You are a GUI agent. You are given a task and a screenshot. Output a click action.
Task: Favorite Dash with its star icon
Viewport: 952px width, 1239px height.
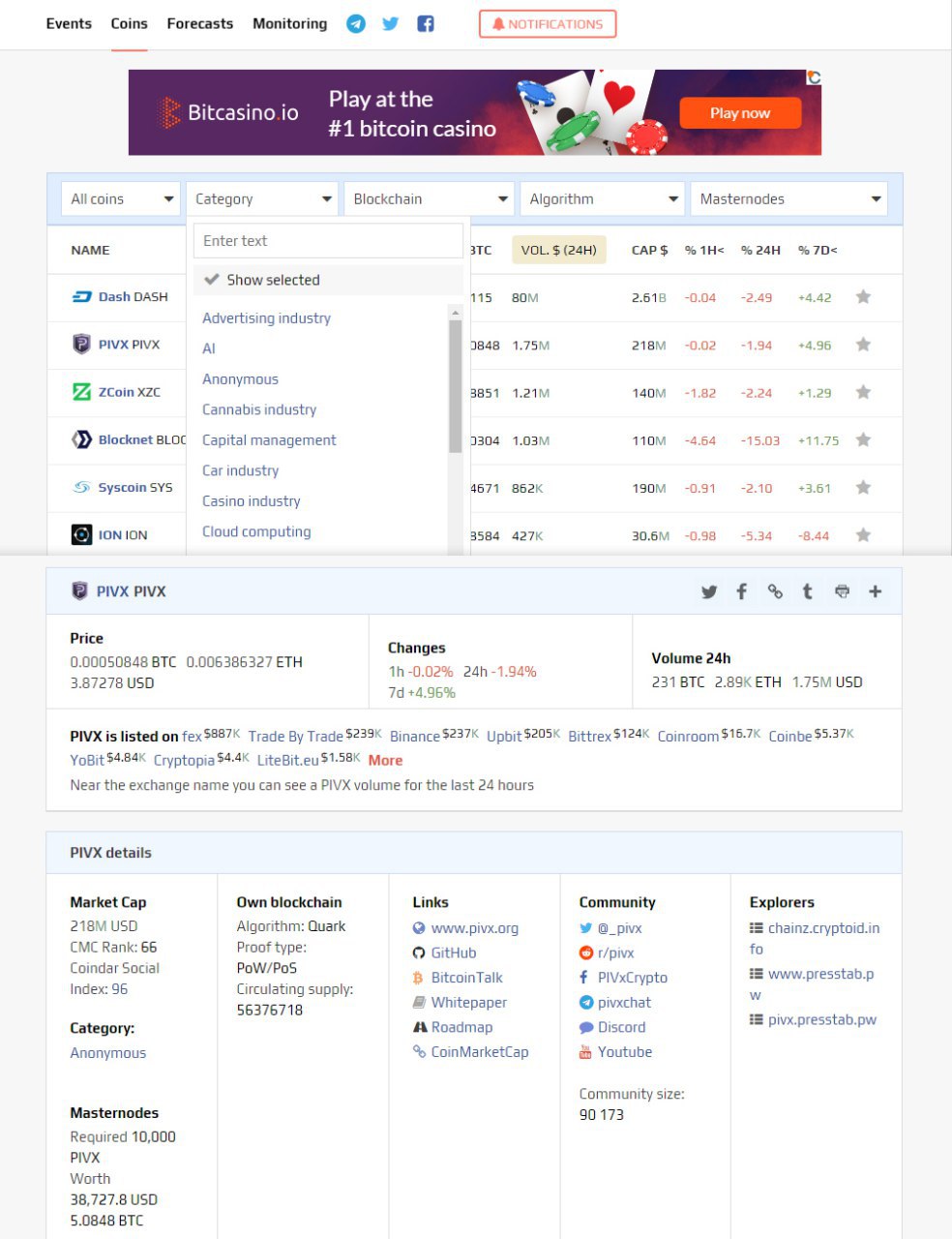click(x=863, y=297)
